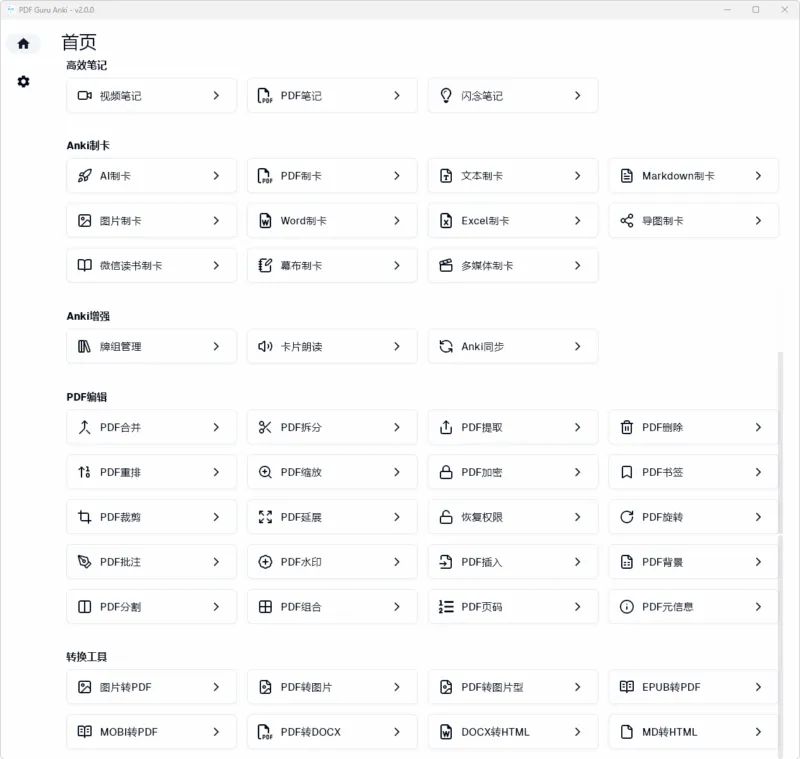Click the Excel file icon for Excel制卡
Image resolution: width=800 pixels, height=759 pixels.
point(446,221)
